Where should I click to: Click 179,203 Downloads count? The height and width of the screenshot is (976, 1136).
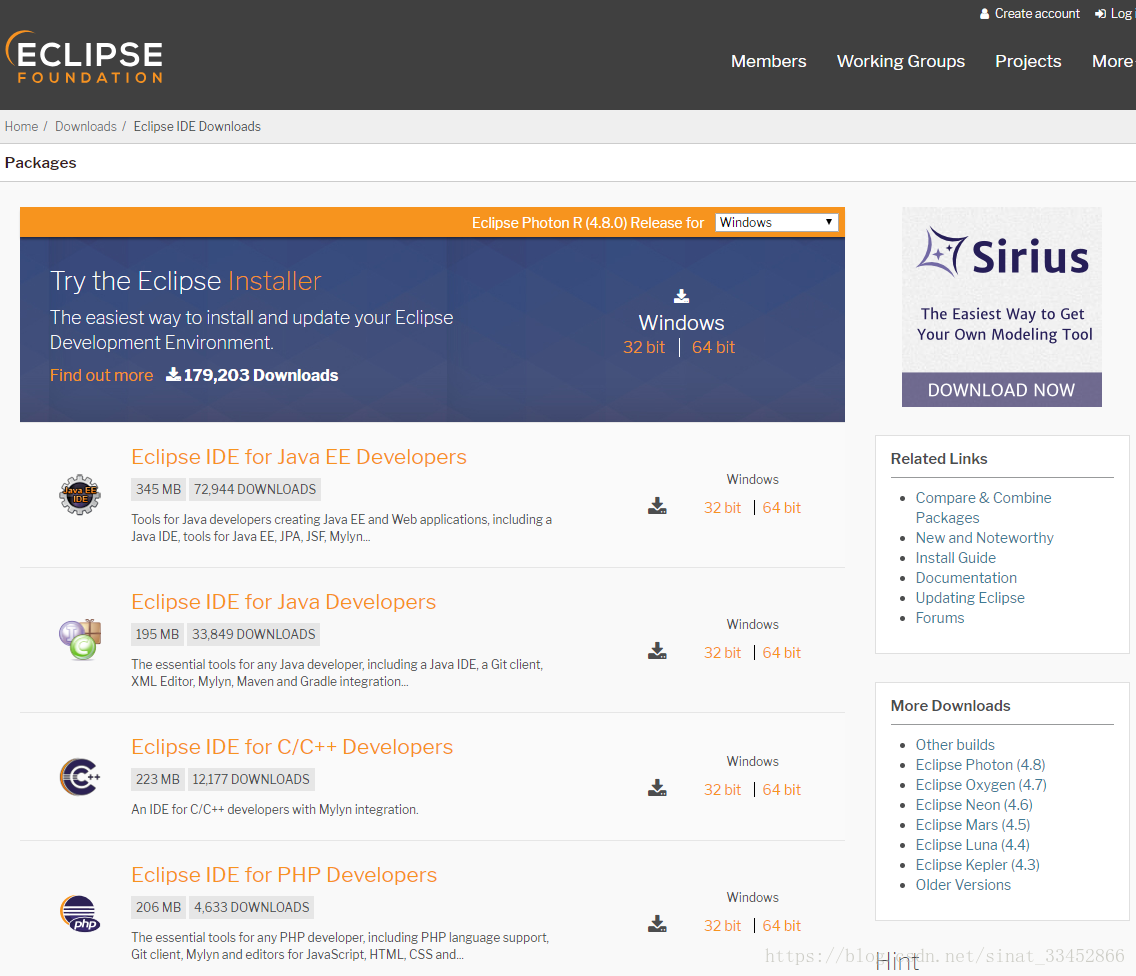[253, 375]
